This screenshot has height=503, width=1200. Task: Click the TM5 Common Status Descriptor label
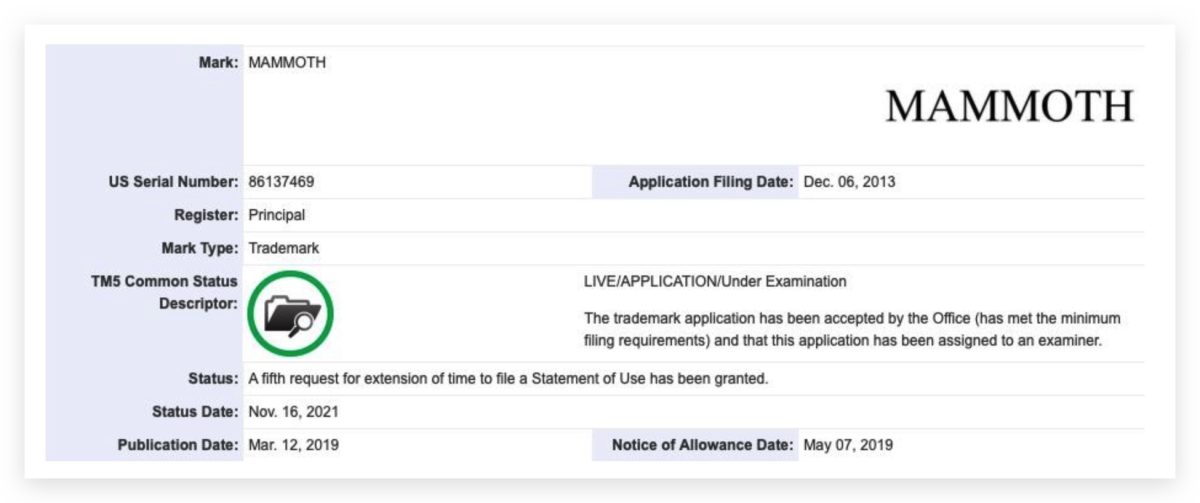pyautogui.click(x=164, y=291)
